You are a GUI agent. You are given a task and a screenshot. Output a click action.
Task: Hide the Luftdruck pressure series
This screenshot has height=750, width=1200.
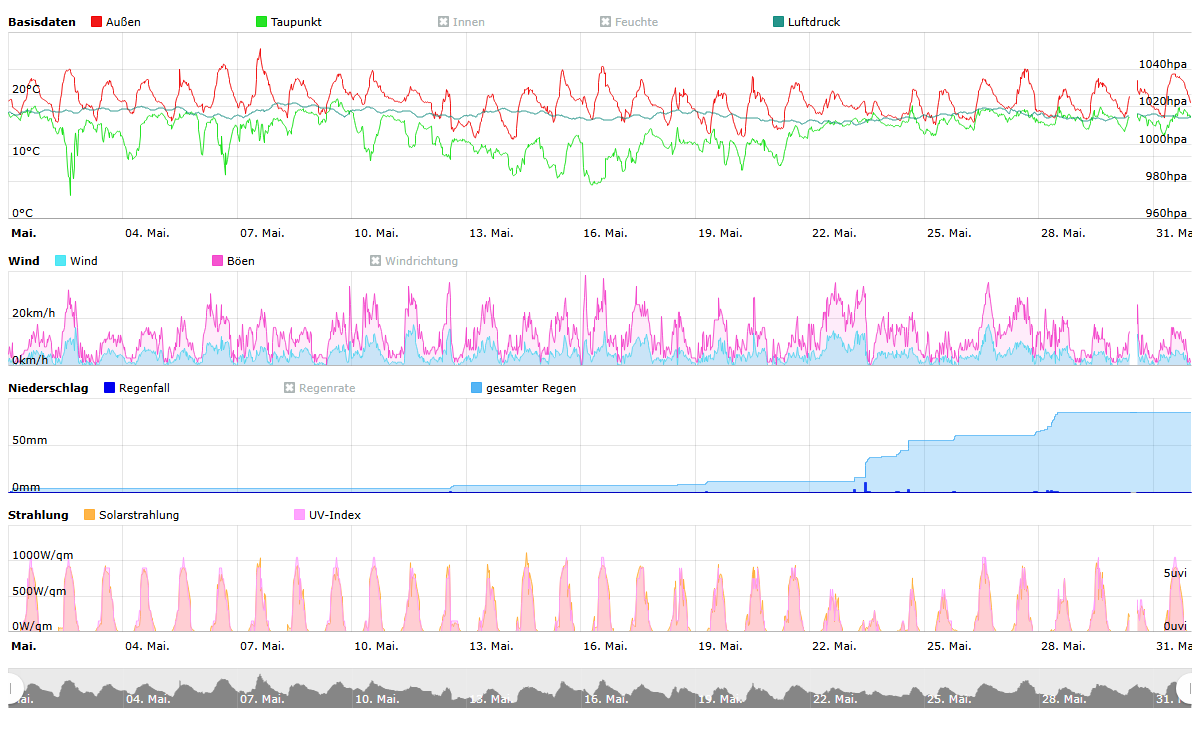point(779,22)
